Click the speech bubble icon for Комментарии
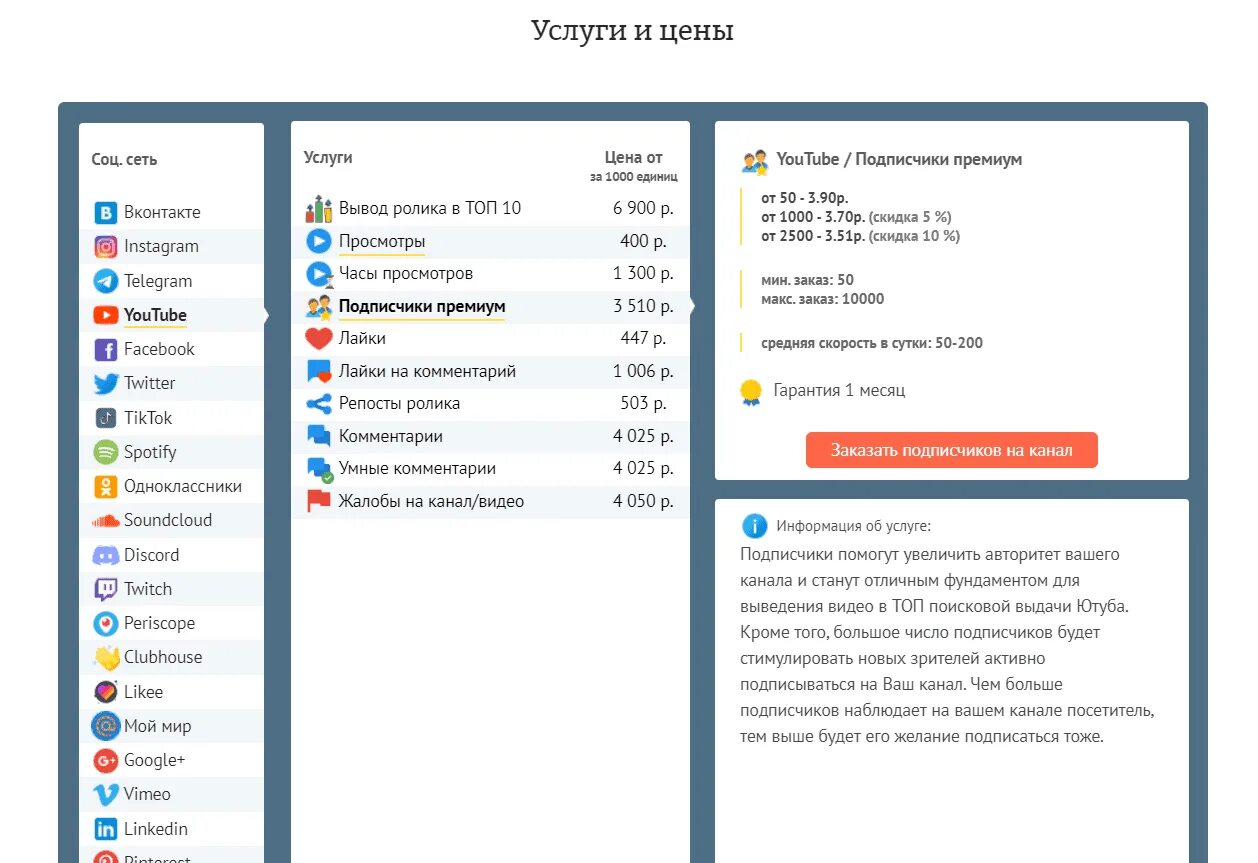This screenshot has height=863, width=1258. coord(318,437)
